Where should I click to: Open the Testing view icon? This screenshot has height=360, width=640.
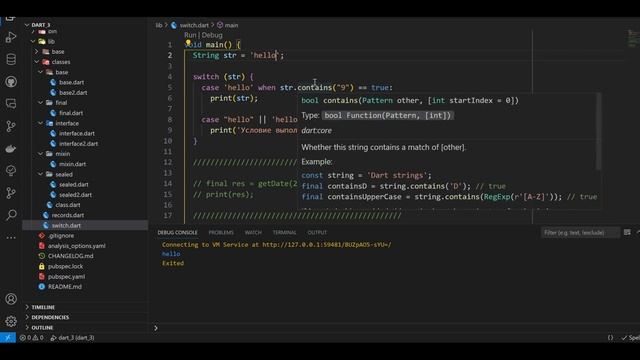click(x=11, y=171)
